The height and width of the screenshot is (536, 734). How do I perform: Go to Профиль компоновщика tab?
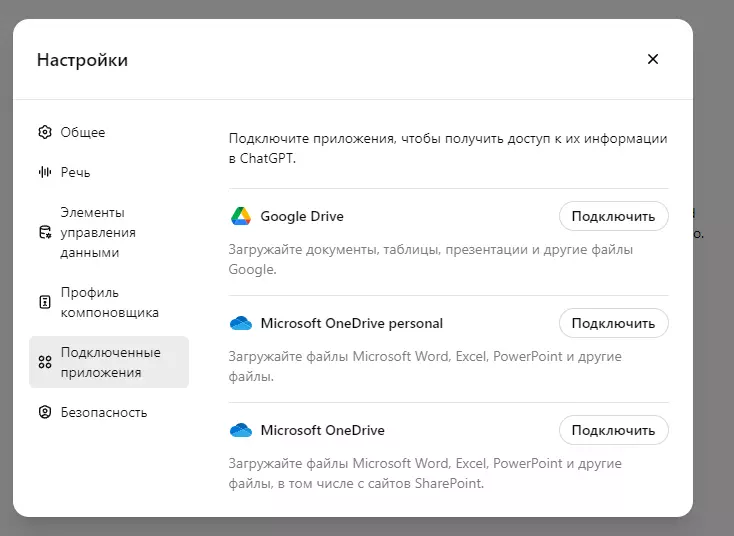click(x=109, y=302)
